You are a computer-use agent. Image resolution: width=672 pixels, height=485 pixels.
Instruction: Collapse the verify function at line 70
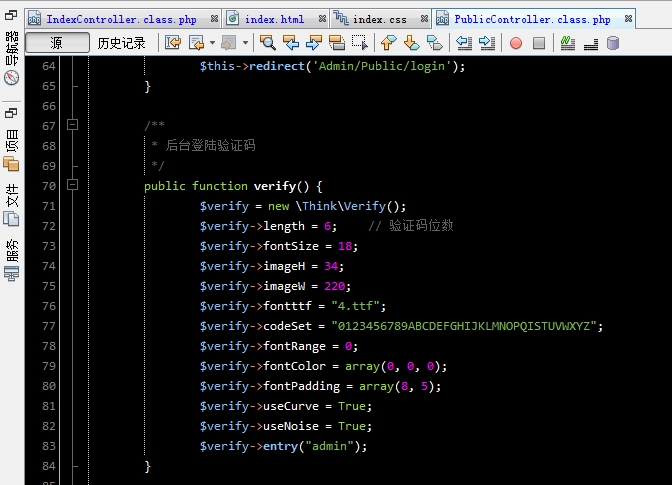click(72, 185)
